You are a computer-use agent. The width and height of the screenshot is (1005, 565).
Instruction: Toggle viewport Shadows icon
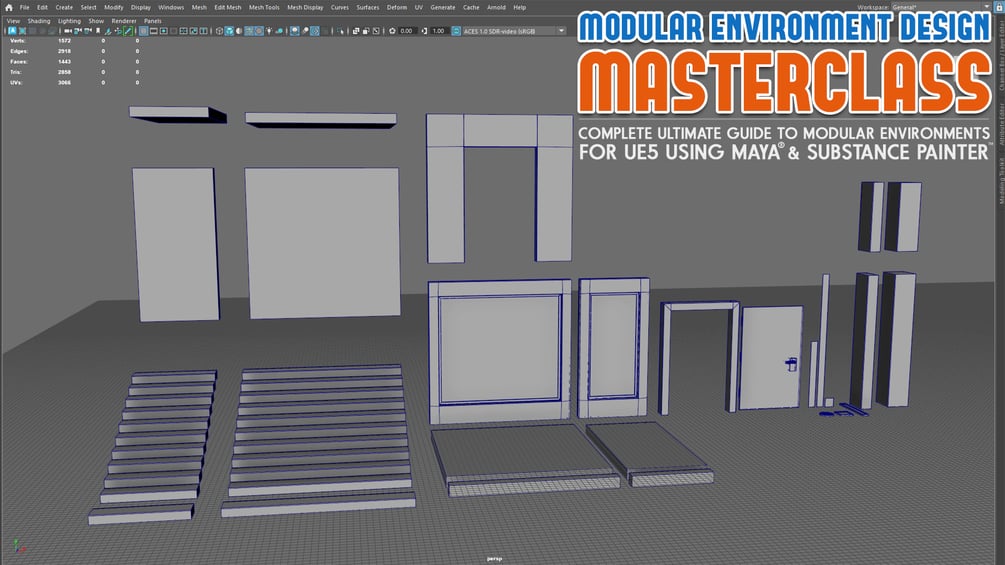(279, 31)
